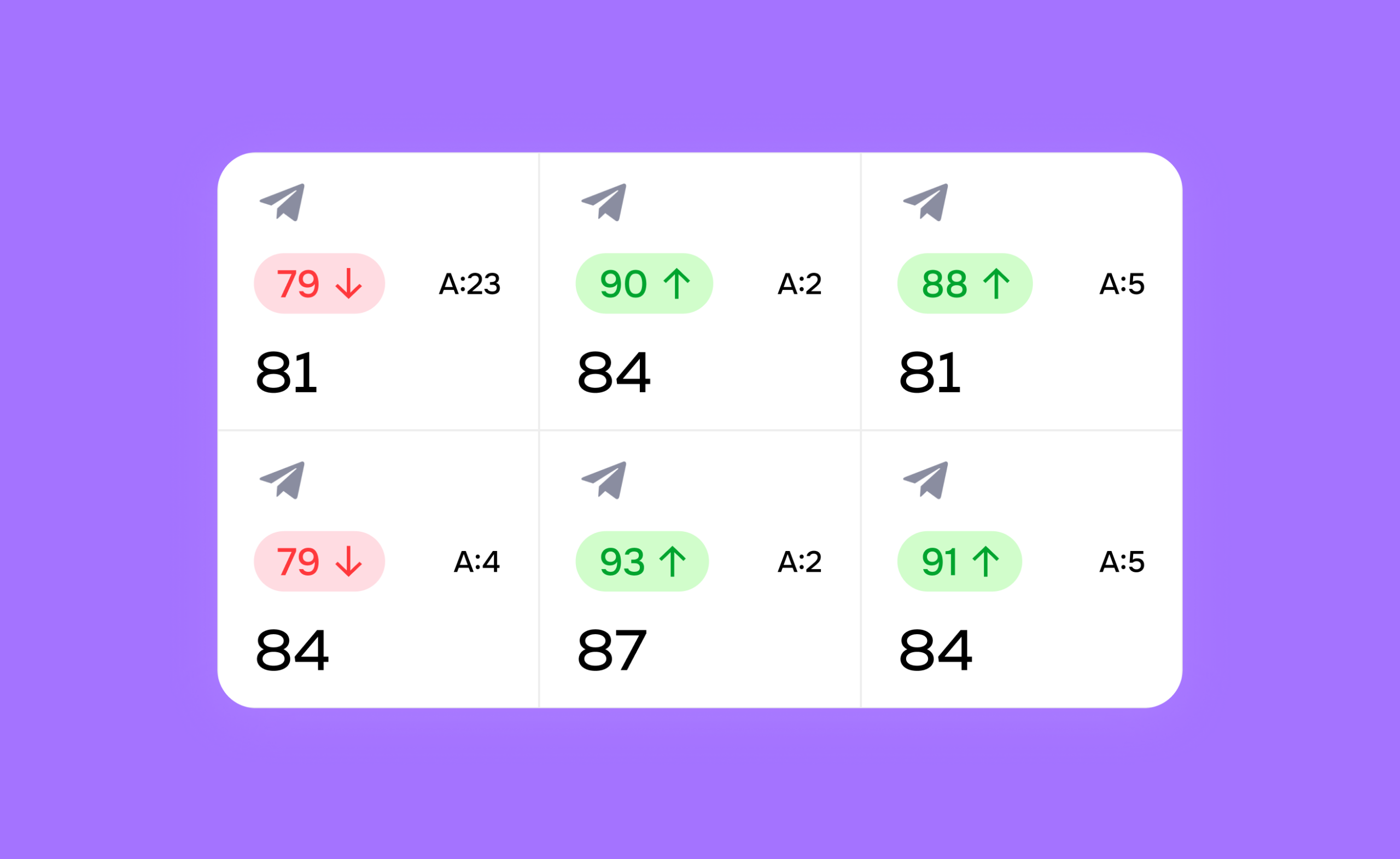
Task: Click the large 81 below the A:23 card badge
Action: point(287,373)
